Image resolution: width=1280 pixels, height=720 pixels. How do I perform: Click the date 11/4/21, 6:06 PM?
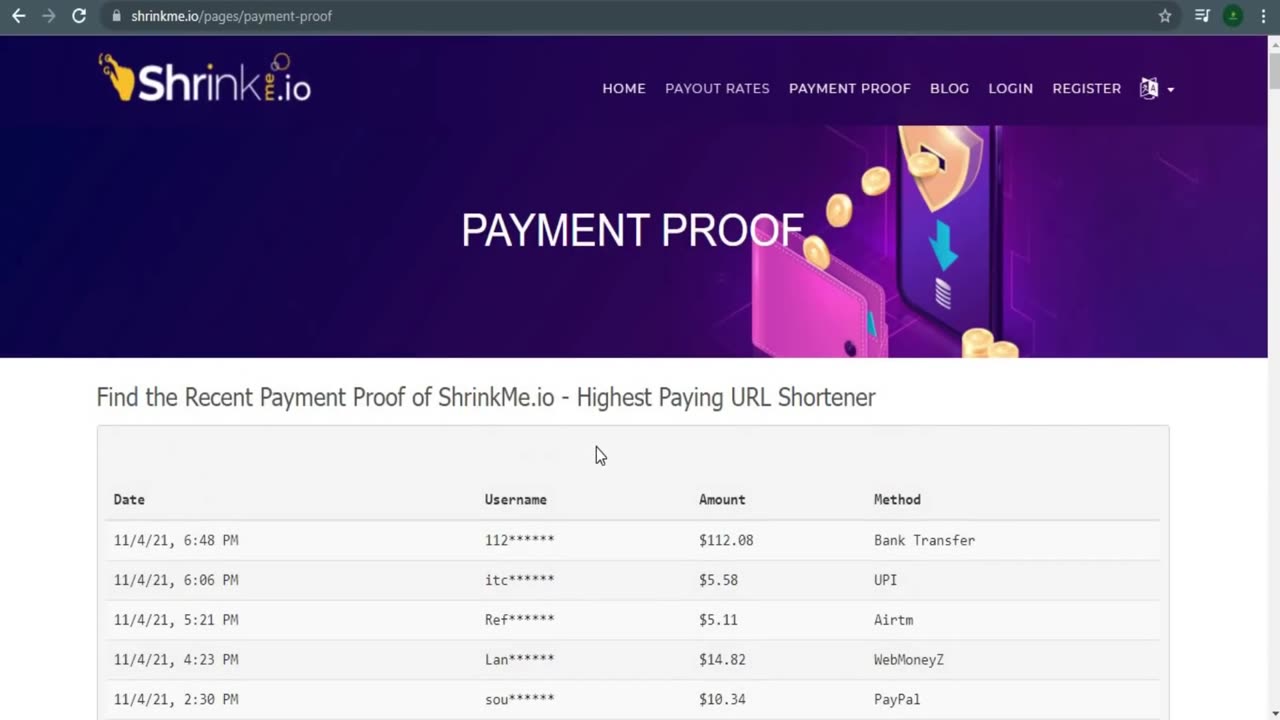click(176, 580)
